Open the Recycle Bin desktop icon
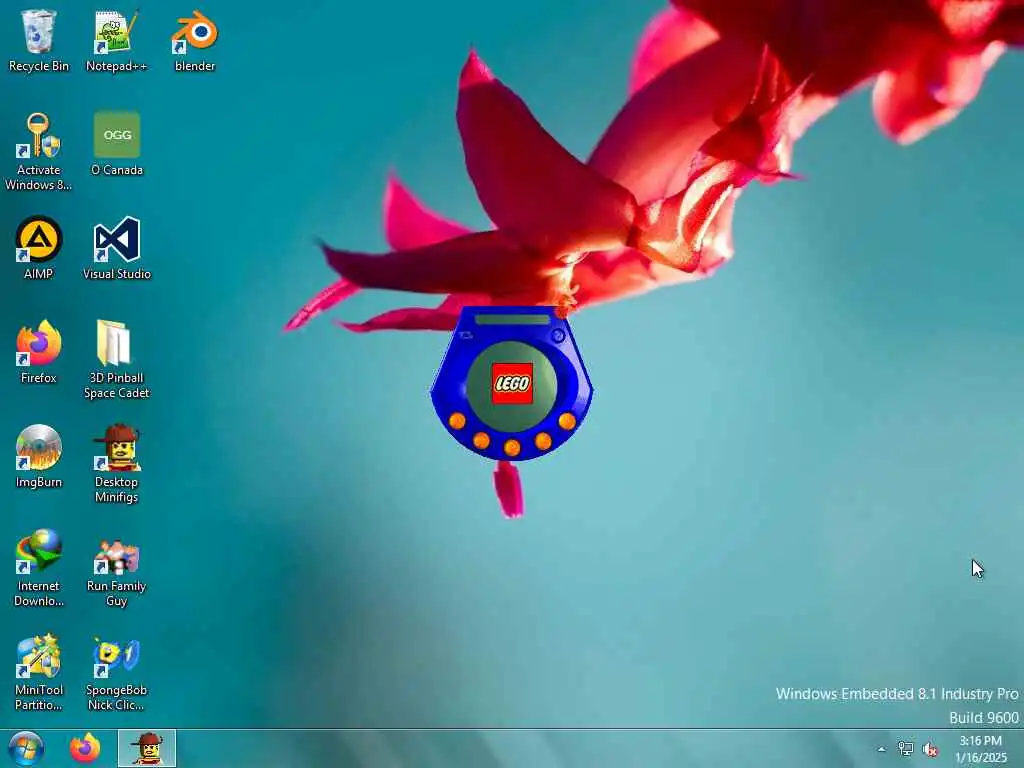Viewport: 1024px width, 768px height. pos(39,40)
